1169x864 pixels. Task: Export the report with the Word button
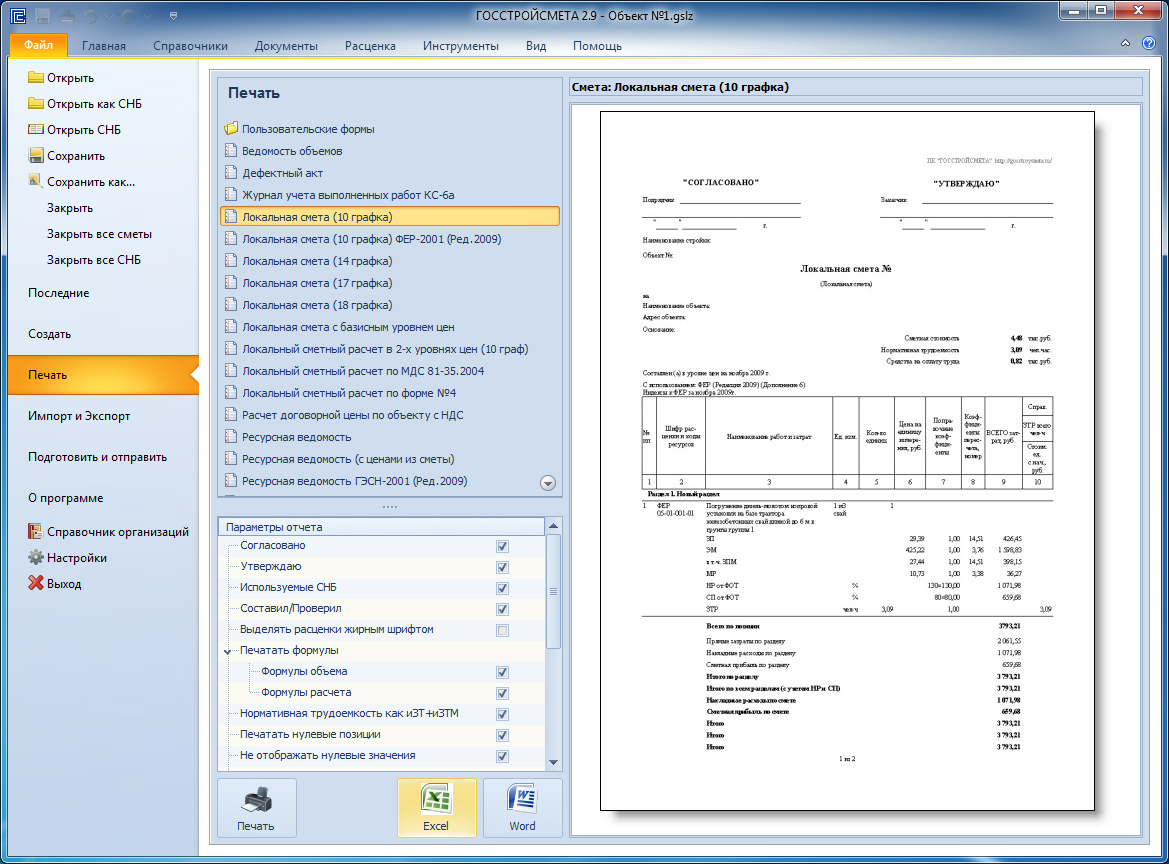523,808
